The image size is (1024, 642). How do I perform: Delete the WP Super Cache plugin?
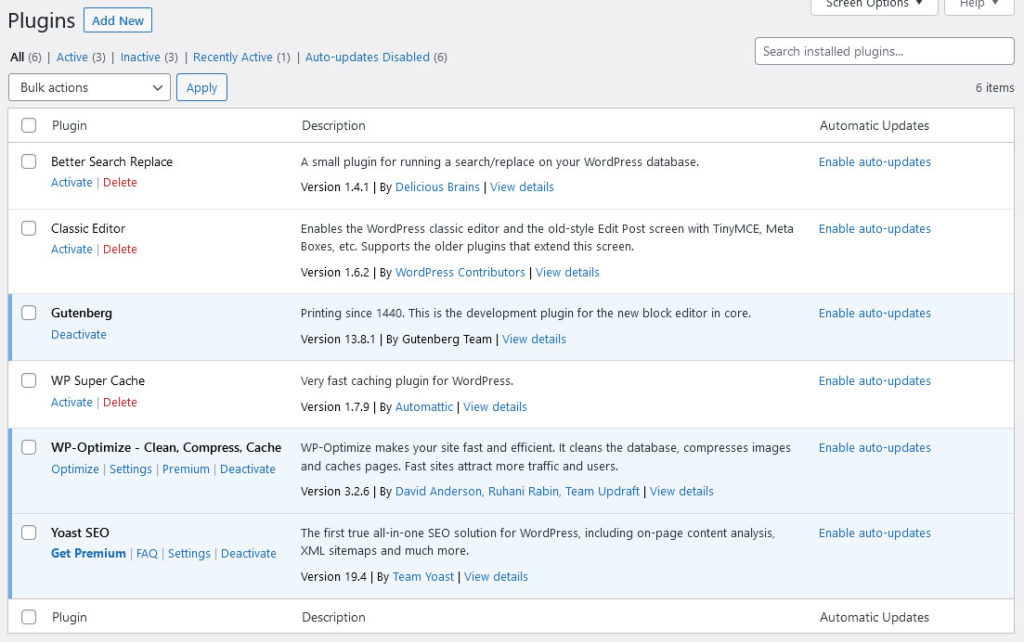click(x=120, y=402)
